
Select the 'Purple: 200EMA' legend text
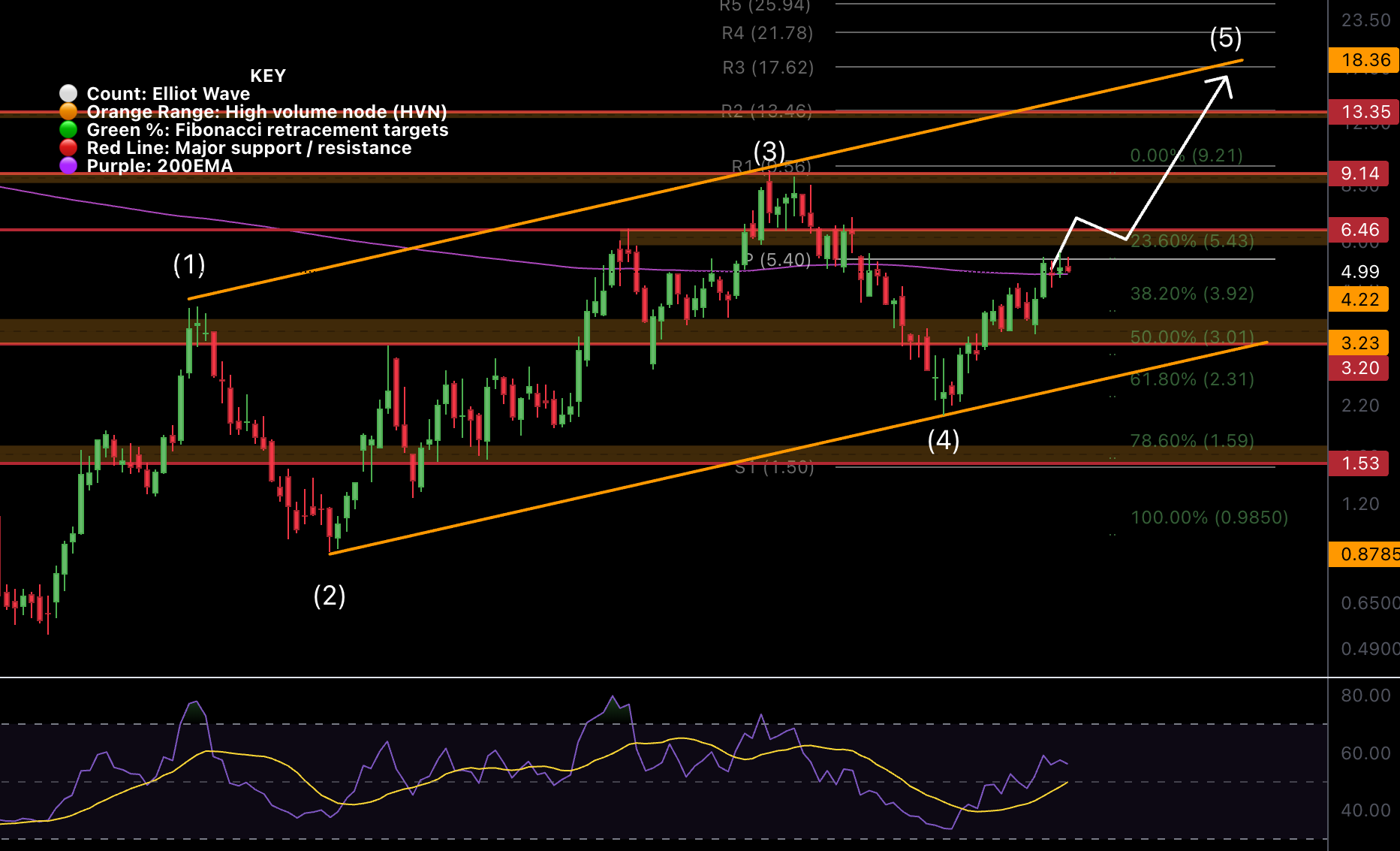160,166
